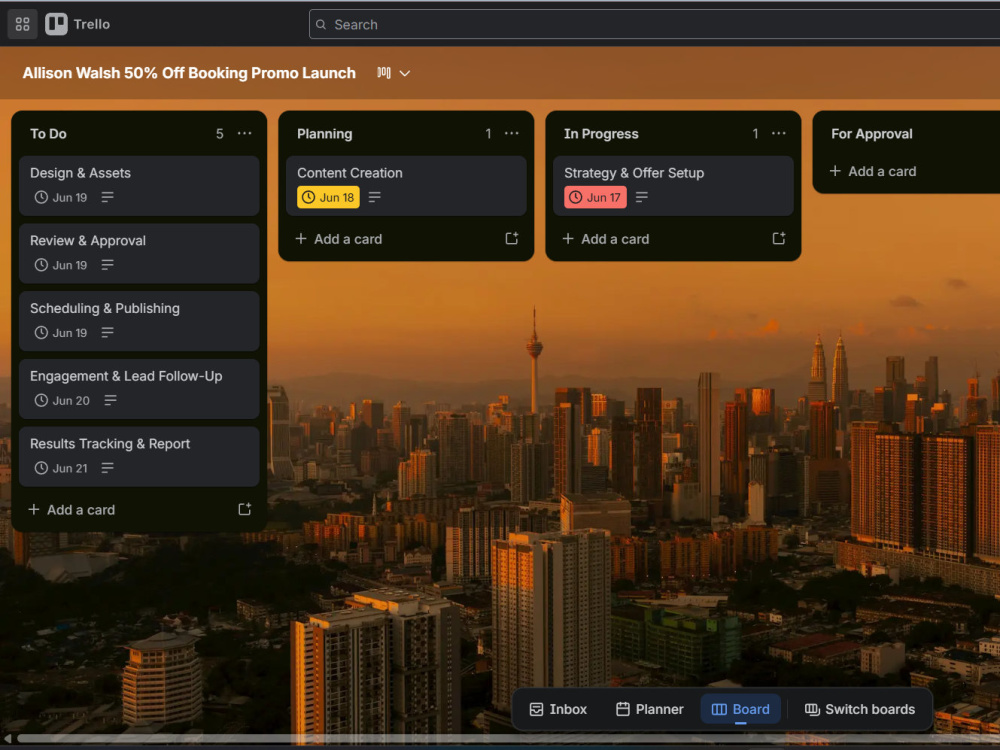Create card from template in Planning
1000x750 pixels.
(x=511, y=239)
